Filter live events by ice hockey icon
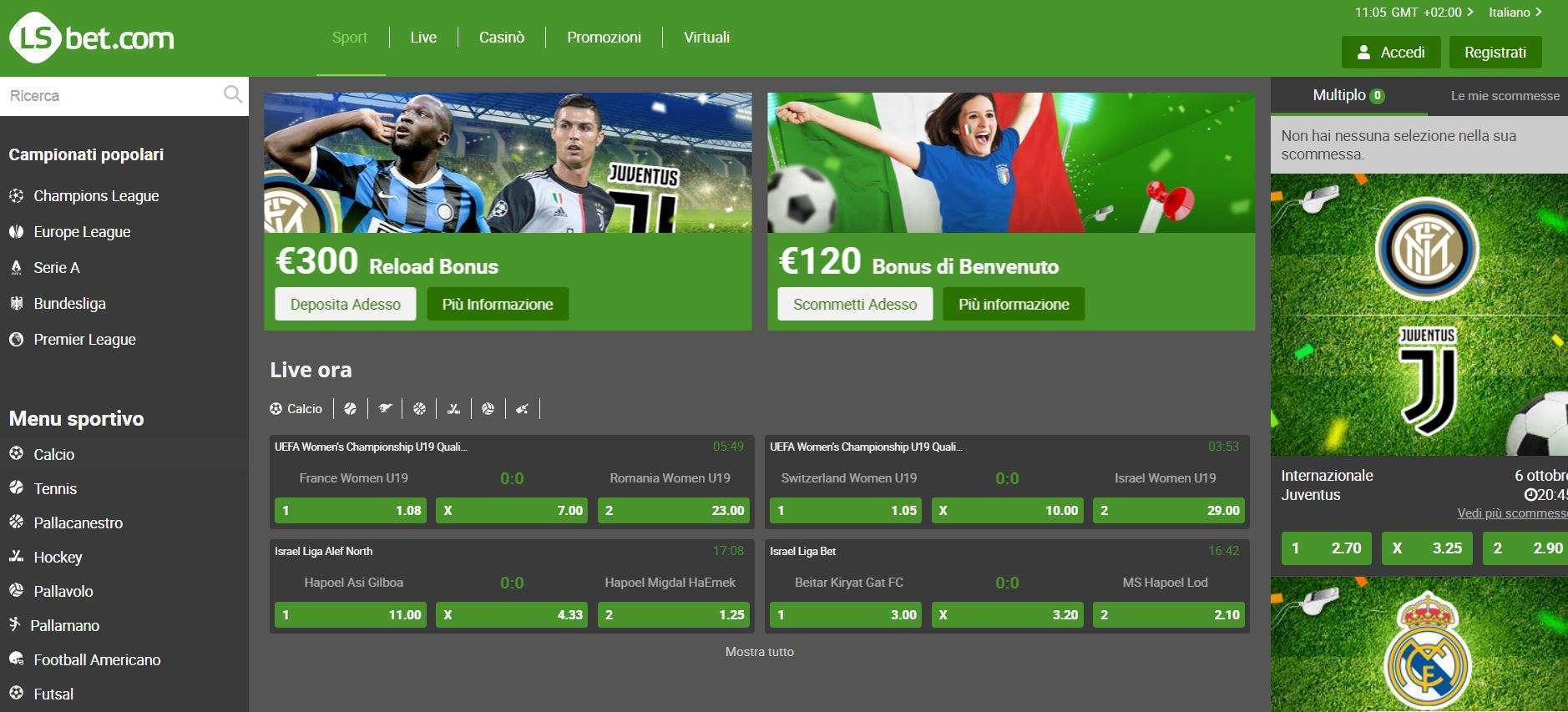Image resolution: width=1568 pixels, height=712 pixels. 453,408
